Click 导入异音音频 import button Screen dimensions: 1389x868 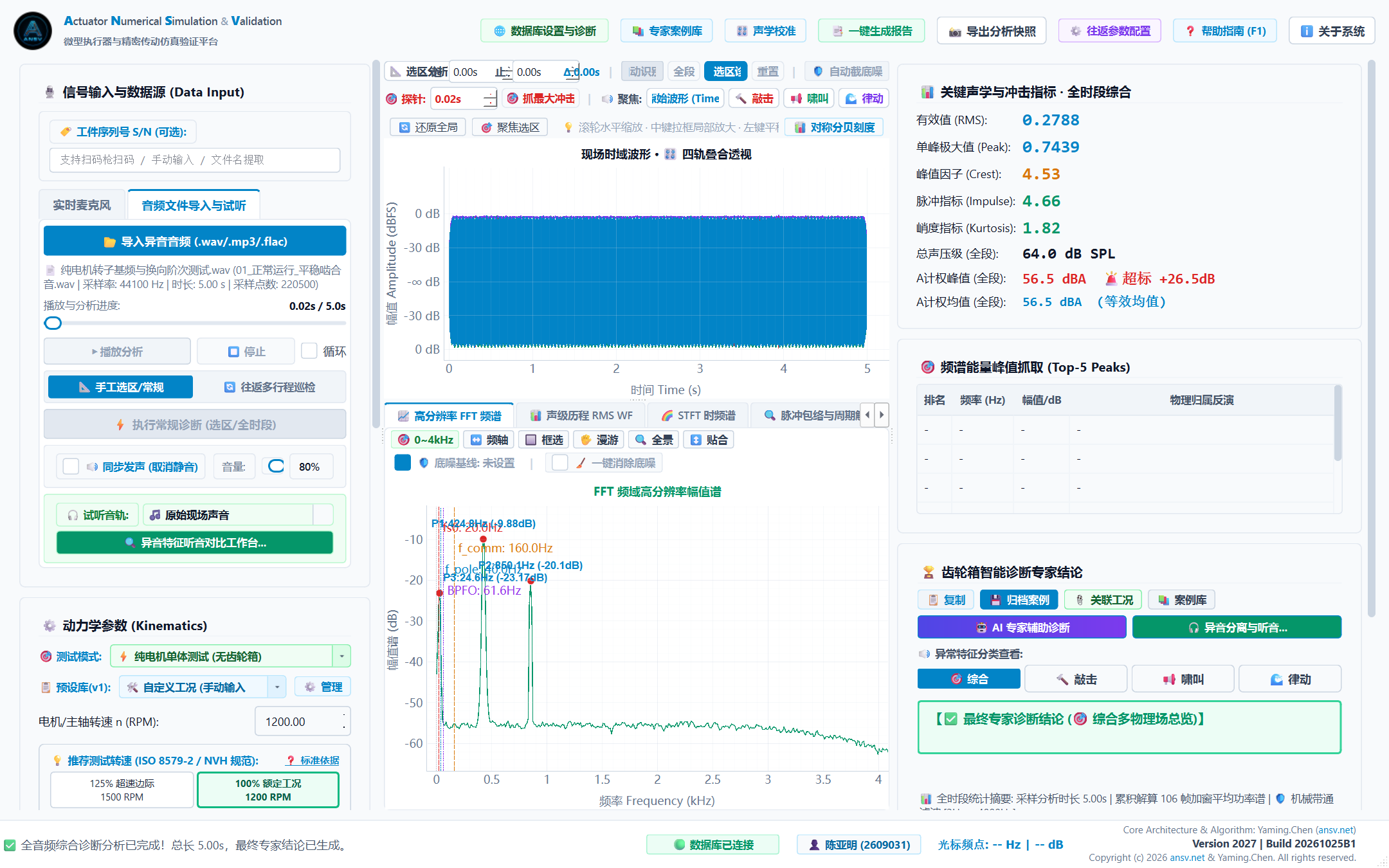click(195, 241)
